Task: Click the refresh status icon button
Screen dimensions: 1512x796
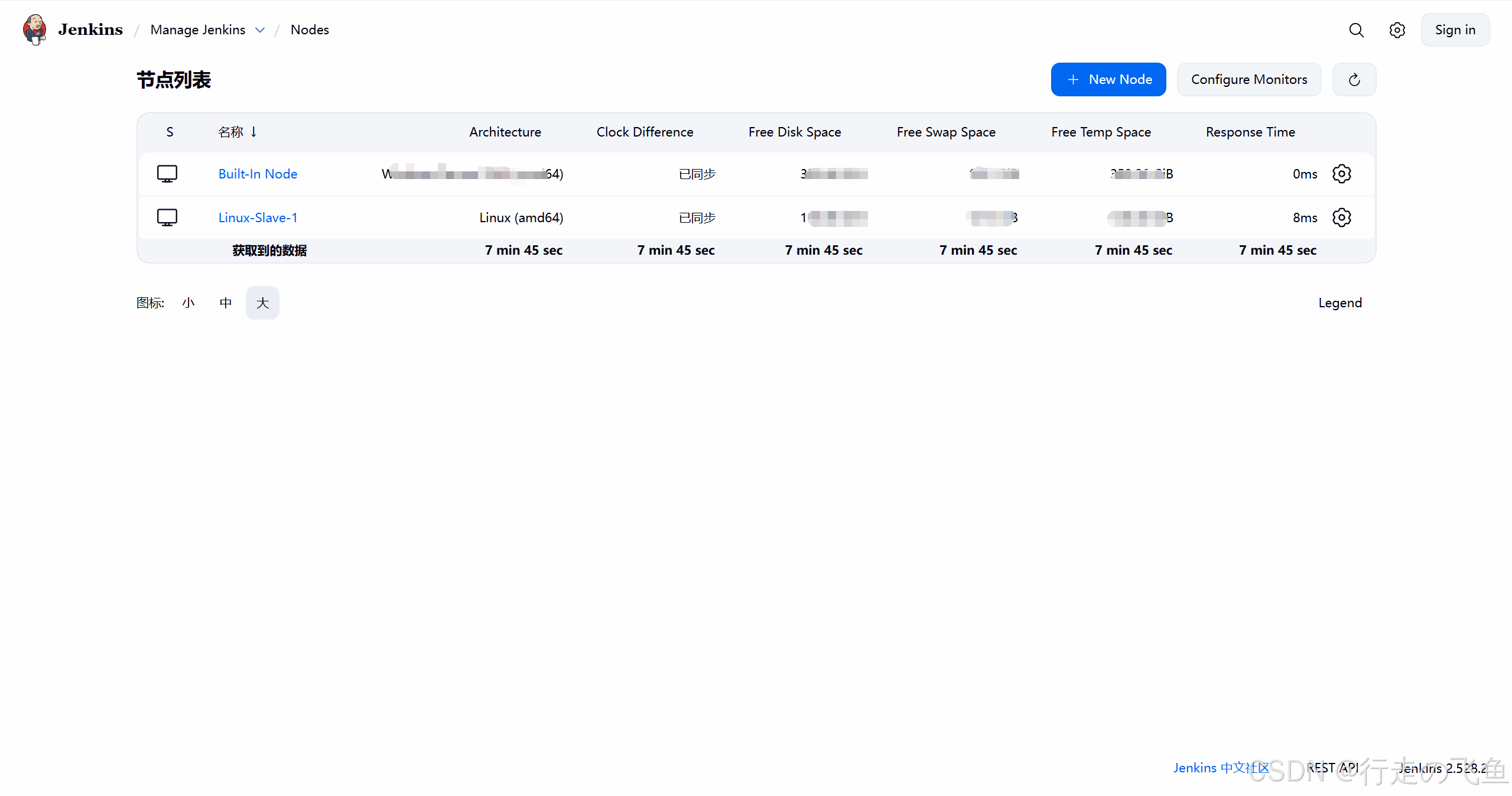Action: click(x=1354, y=79)
